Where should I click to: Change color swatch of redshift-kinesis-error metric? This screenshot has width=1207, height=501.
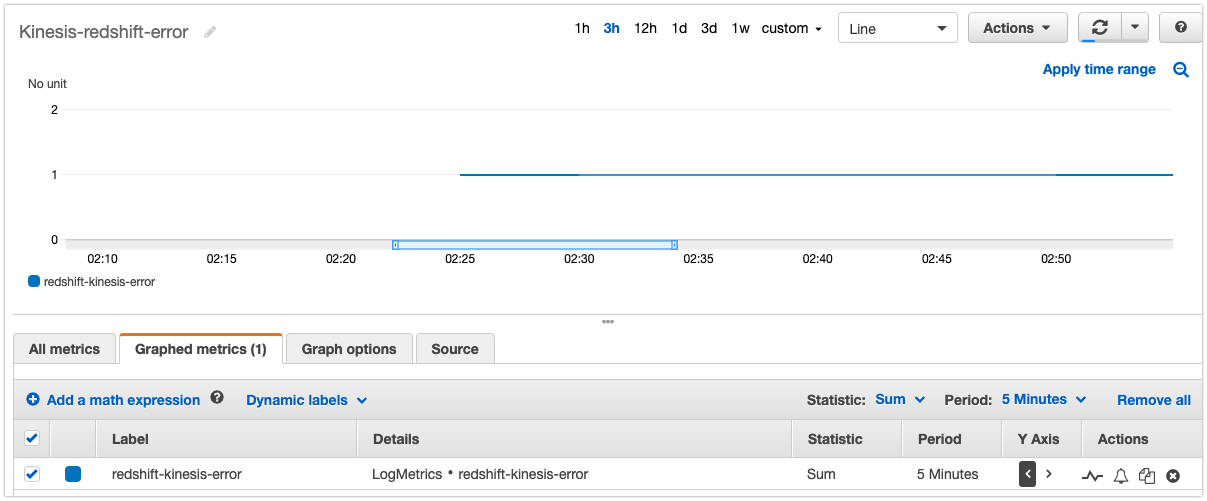tap(73, 474)
